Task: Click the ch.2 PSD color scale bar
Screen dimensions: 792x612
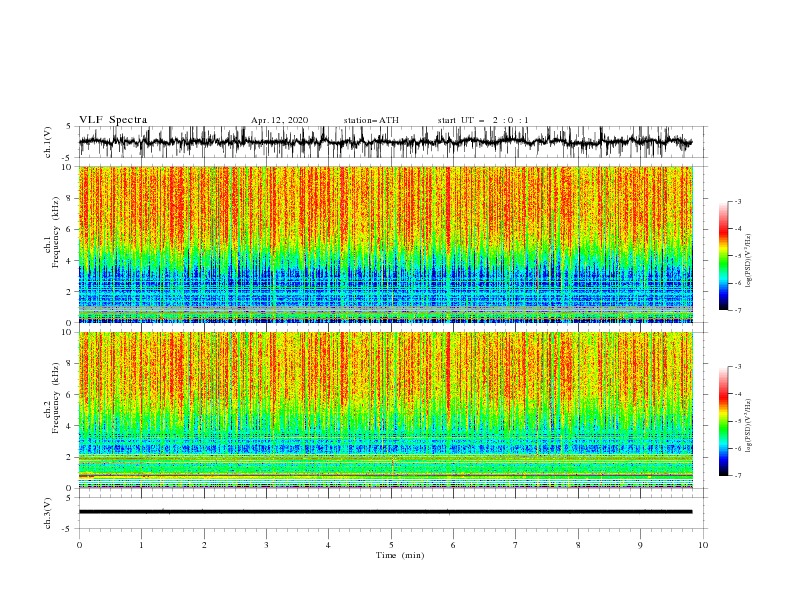Action: point(723,421)
